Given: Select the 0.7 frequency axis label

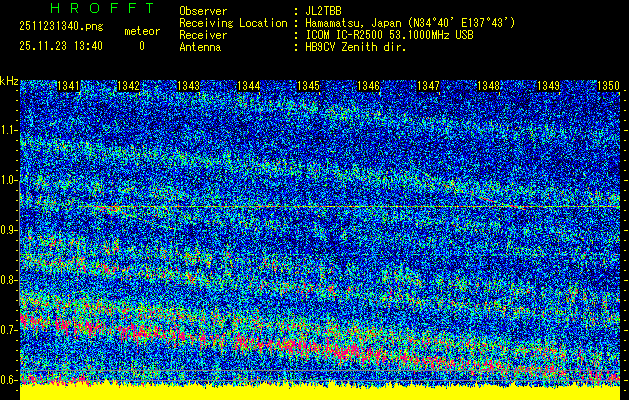Looking at the screenshot, I should (9, 329).
